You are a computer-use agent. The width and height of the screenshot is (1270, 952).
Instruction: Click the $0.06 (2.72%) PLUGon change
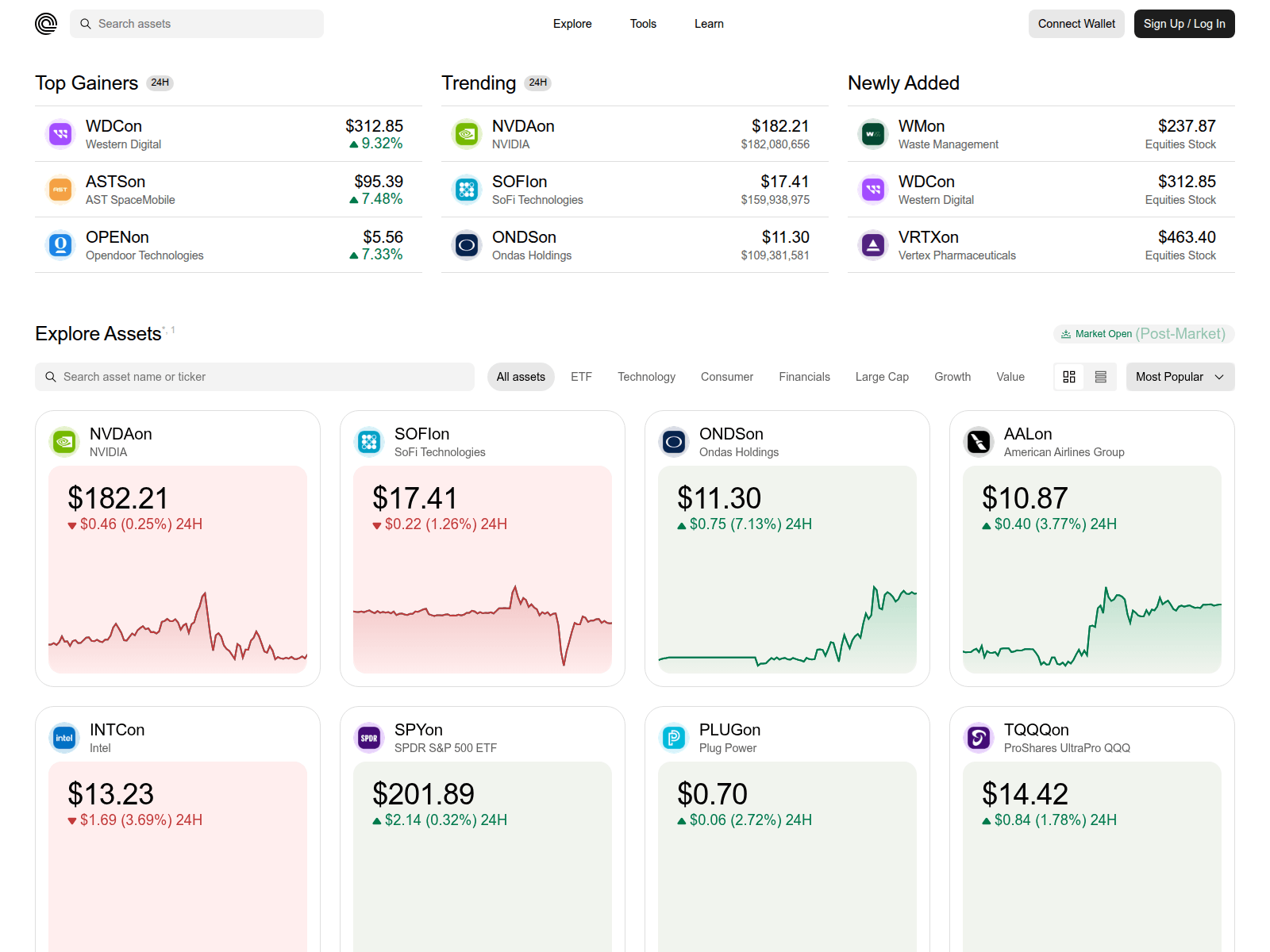pos(745,820)
